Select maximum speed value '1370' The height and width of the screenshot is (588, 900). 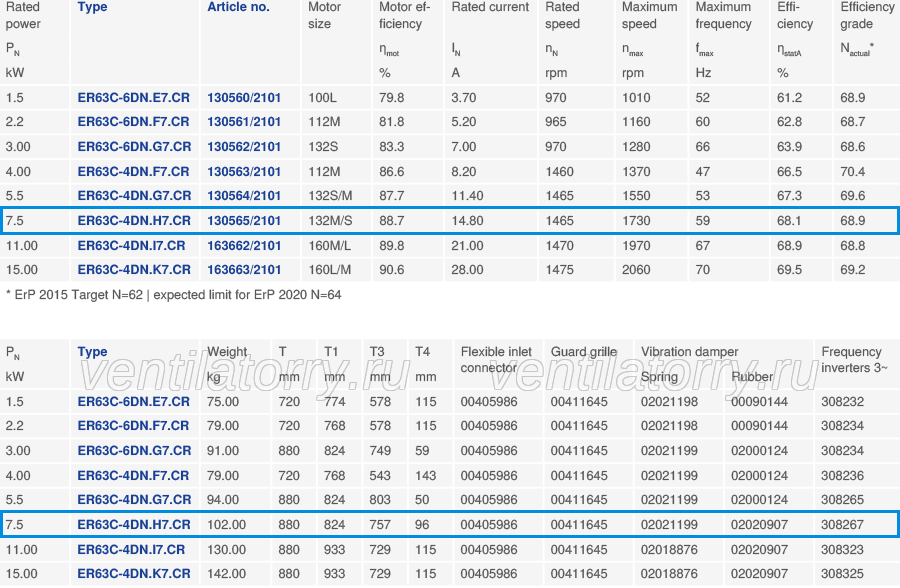coord(636,172)
